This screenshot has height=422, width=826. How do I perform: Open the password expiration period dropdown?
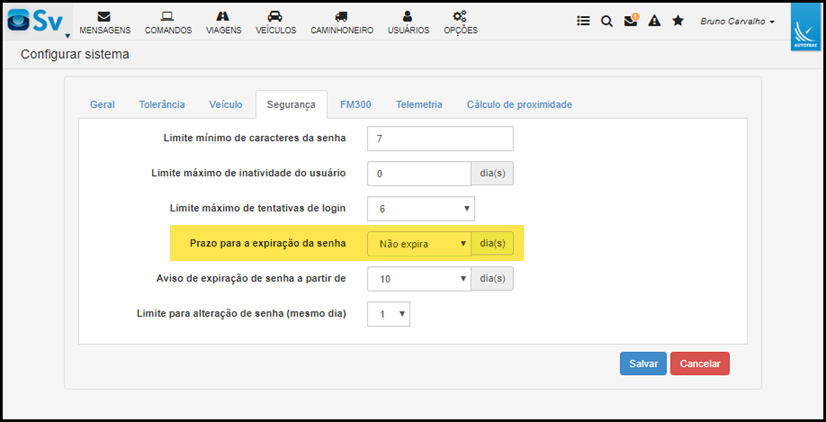[419, 244]
